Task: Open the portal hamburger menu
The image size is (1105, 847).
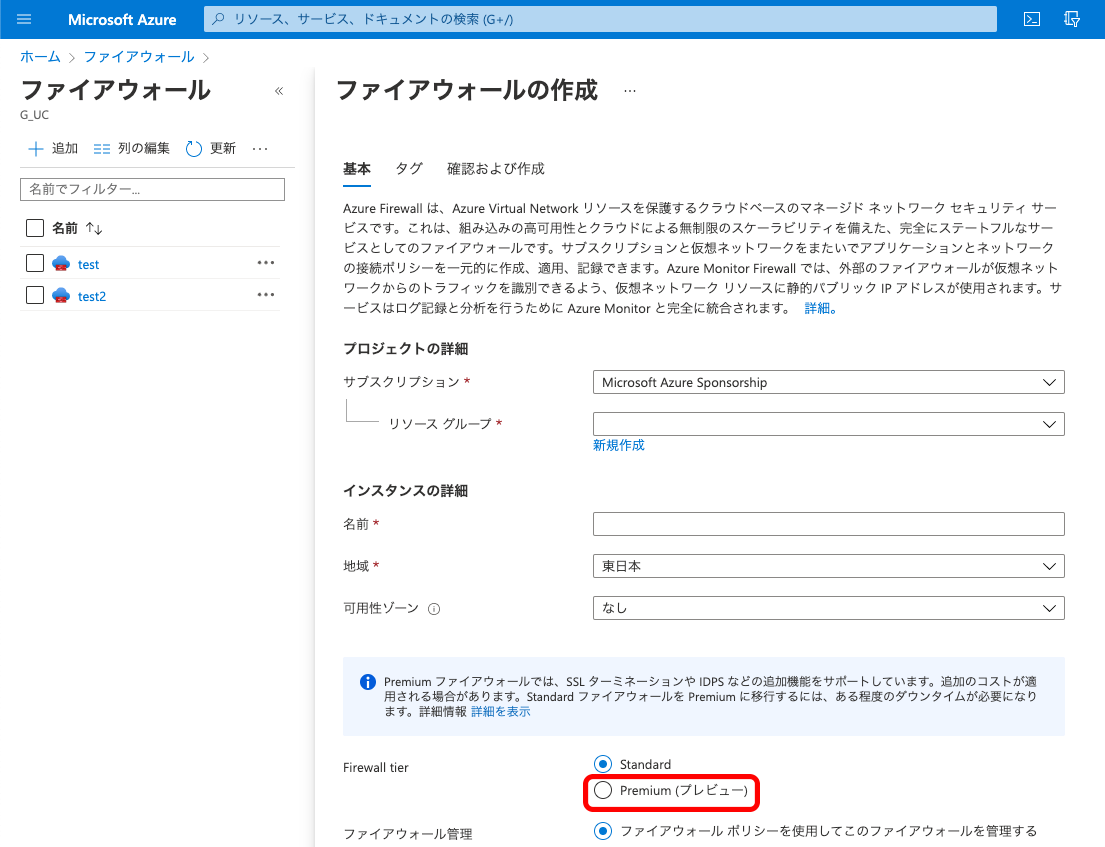Action: point(23,19)
